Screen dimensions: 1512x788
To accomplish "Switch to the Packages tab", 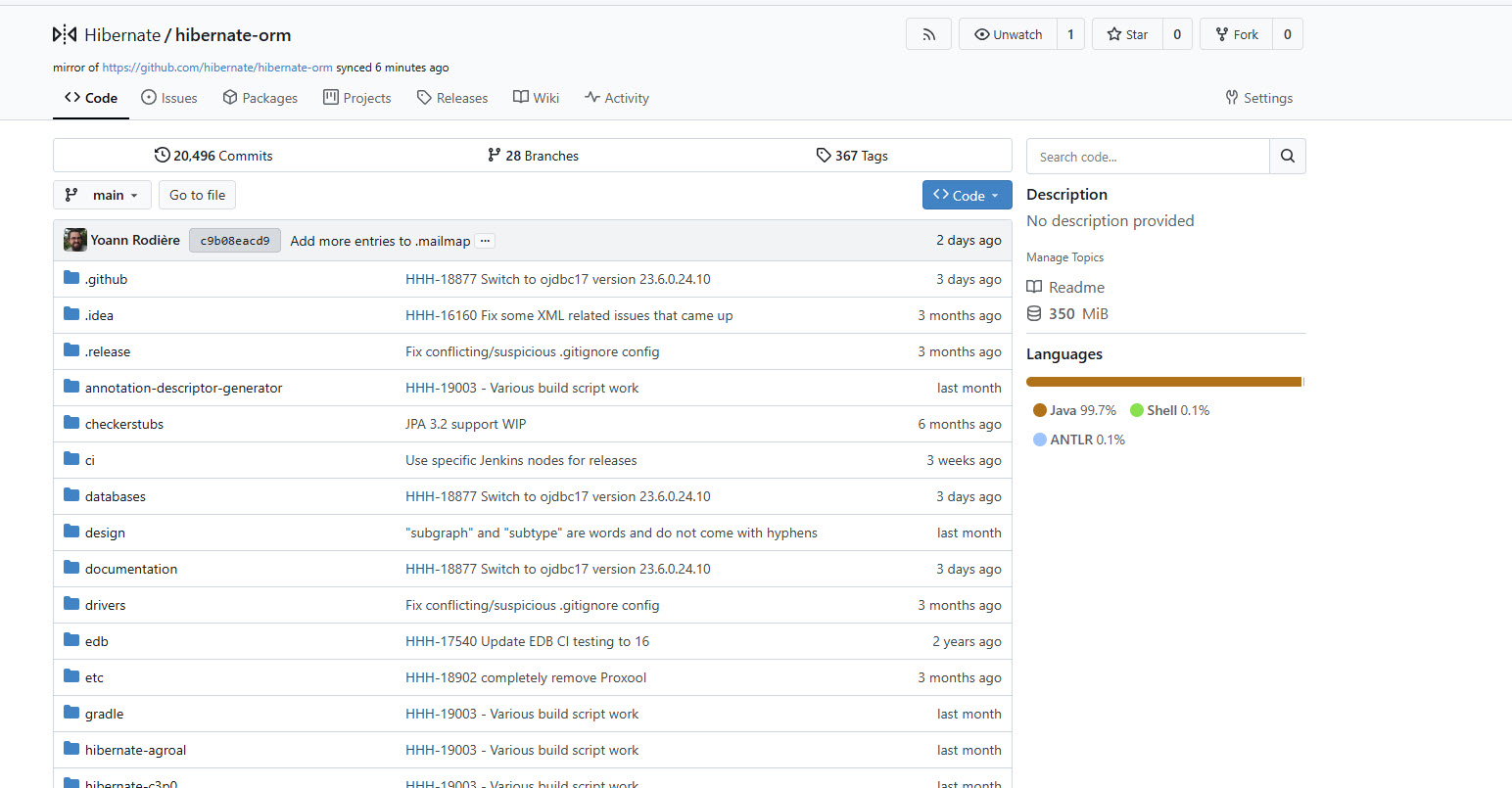I will point(260,98).
